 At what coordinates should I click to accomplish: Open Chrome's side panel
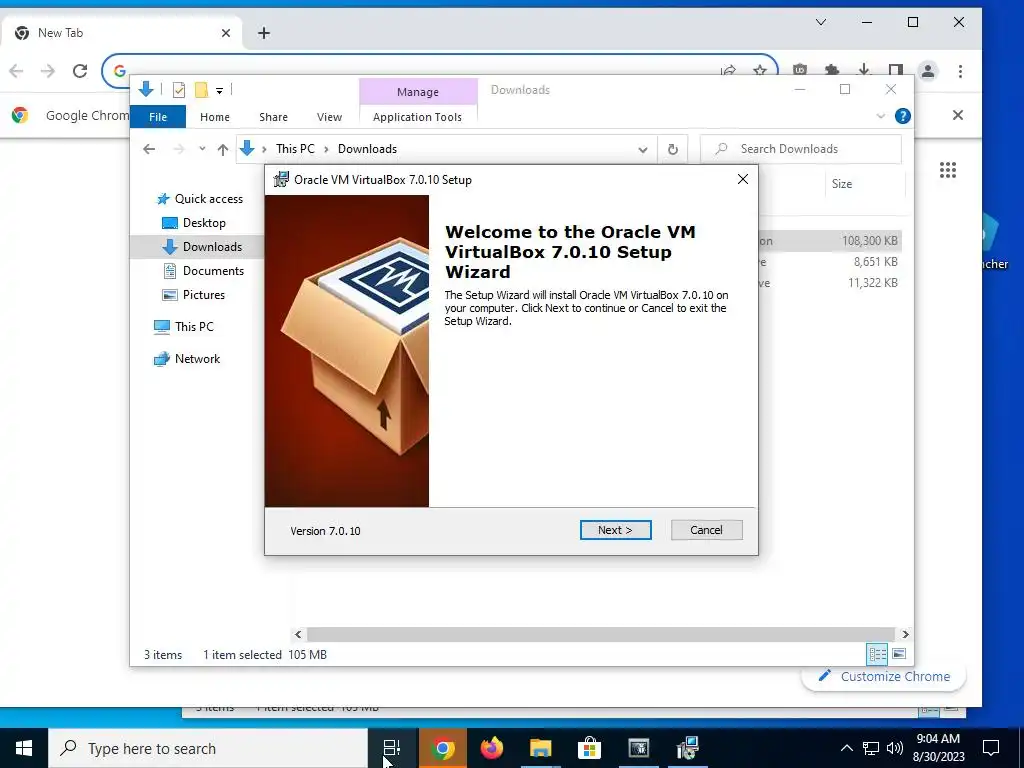[896, 71]
